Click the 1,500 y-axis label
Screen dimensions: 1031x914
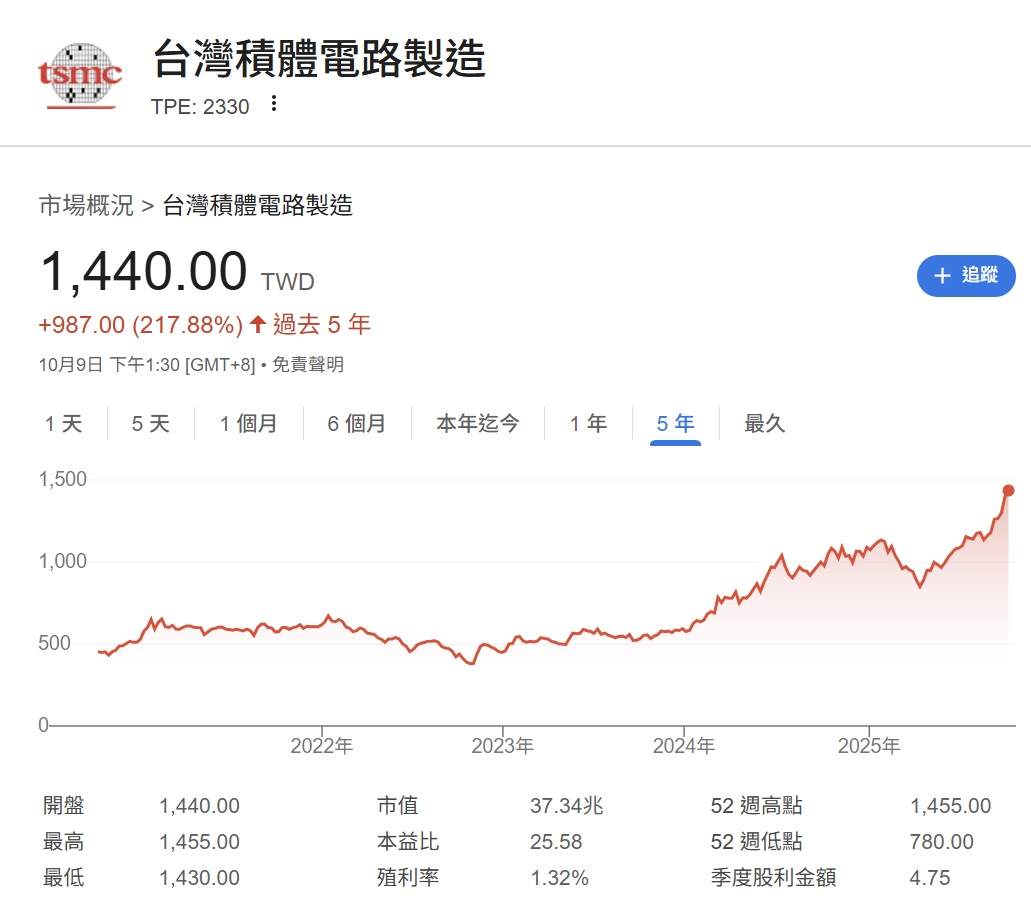[x=62, y=479]
